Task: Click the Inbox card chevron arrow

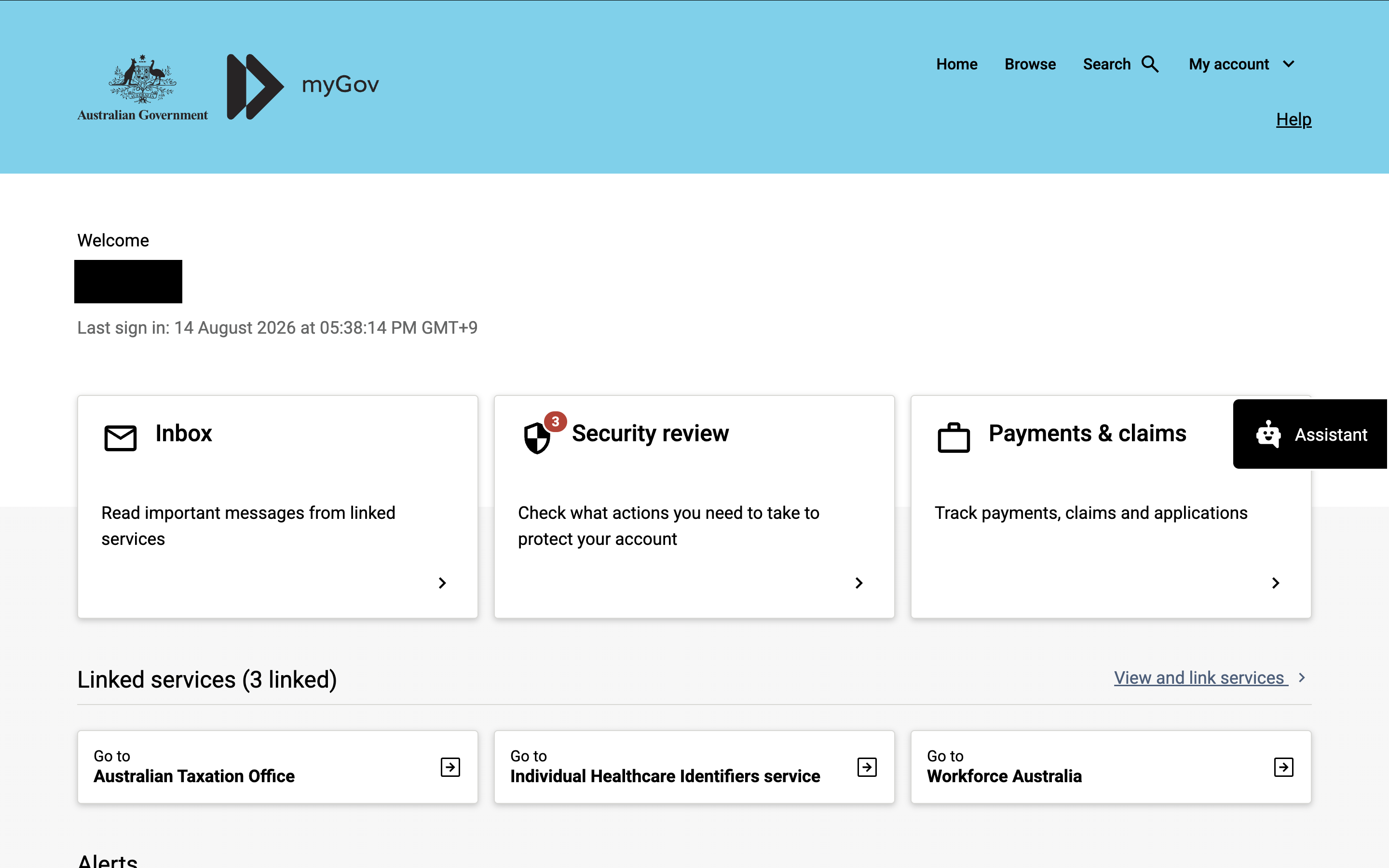Action: pos(442,583)
